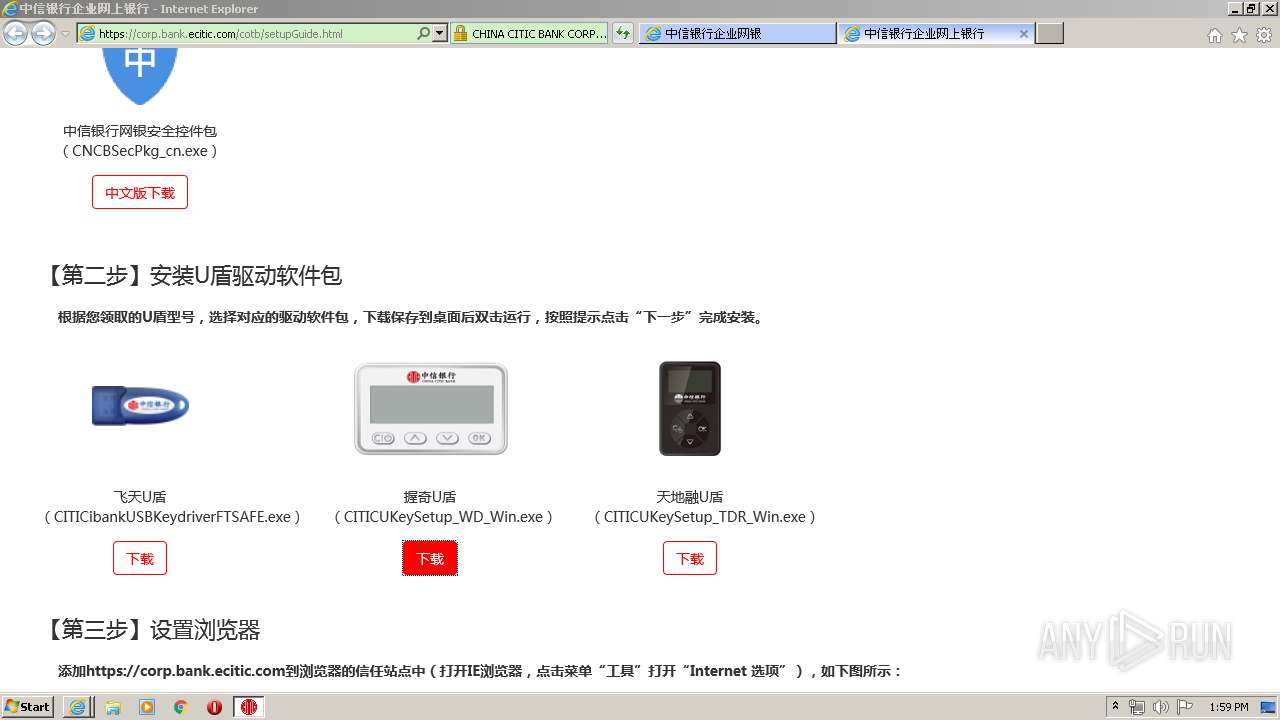Click the 飞天U盾 USB key image
The image size is (1280, 720).
[x=140, y=405]
